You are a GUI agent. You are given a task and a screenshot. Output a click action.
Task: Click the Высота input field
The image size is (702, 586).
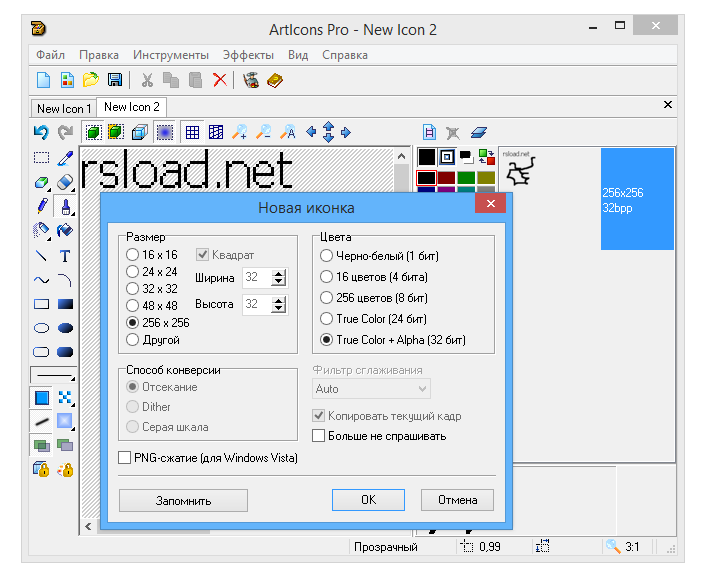pos(257,304)
